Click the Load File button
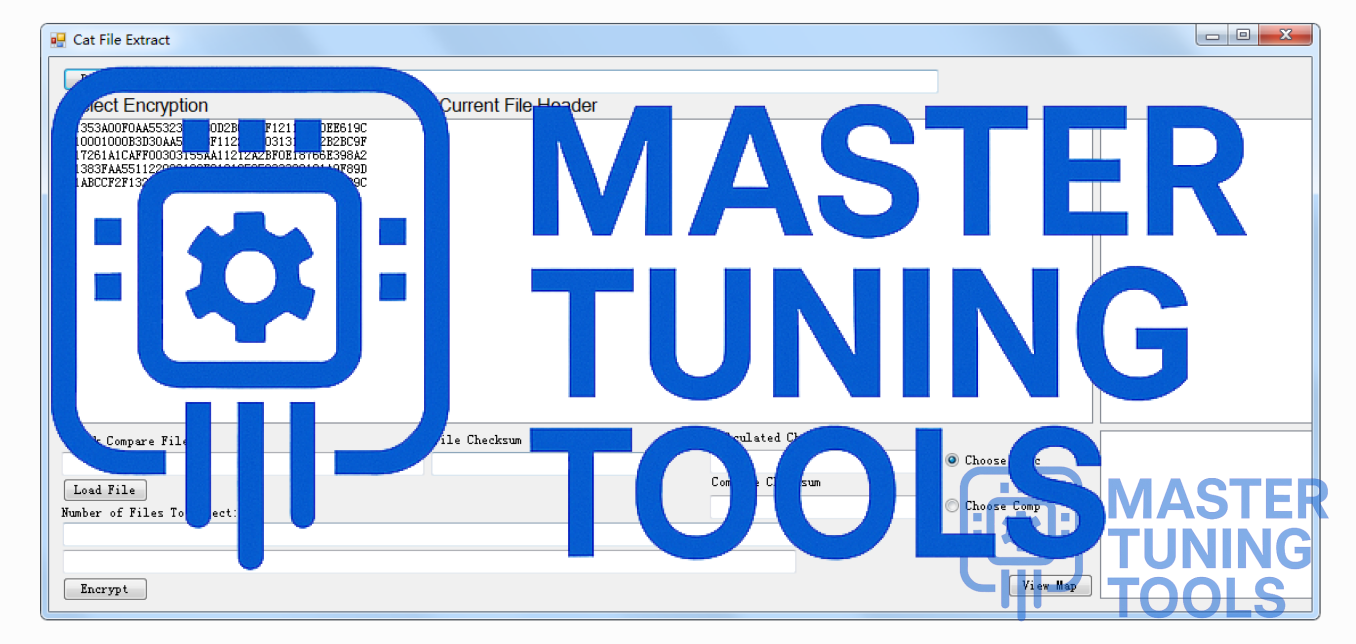 [x=104, y=490]
